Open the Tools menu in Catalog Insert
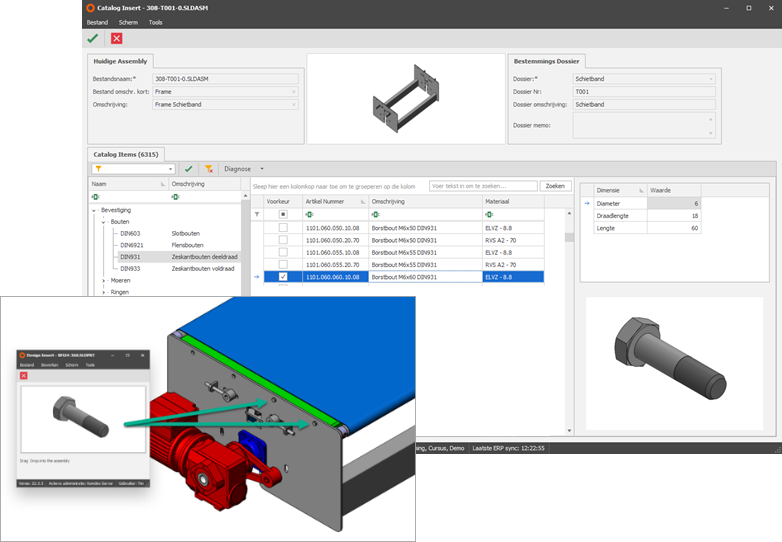Image resolution: width=782 pixels, height=542 pixels. (x=155, y=21)
